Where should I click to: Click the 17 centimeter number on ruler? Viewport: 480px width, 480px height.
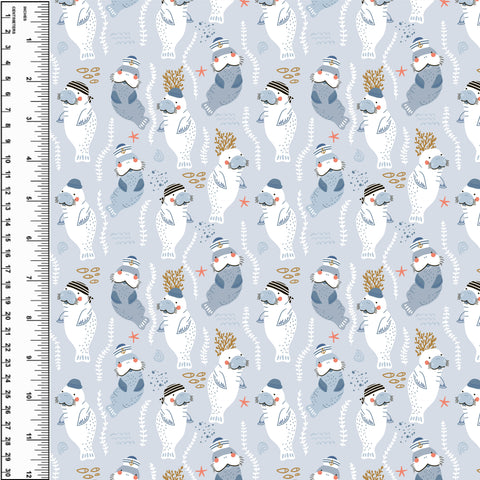7,269
